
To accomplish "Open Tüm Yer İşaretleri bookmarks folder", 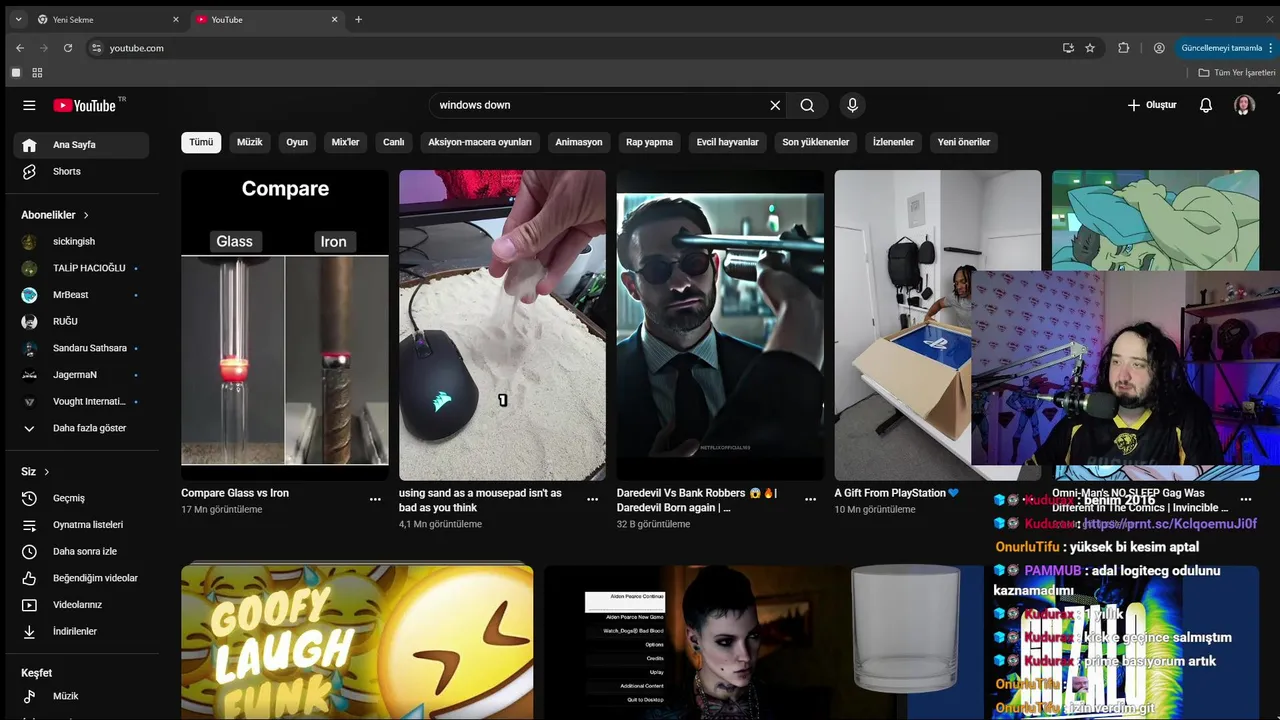I will pyautogui.click(x=1237, y=73).
